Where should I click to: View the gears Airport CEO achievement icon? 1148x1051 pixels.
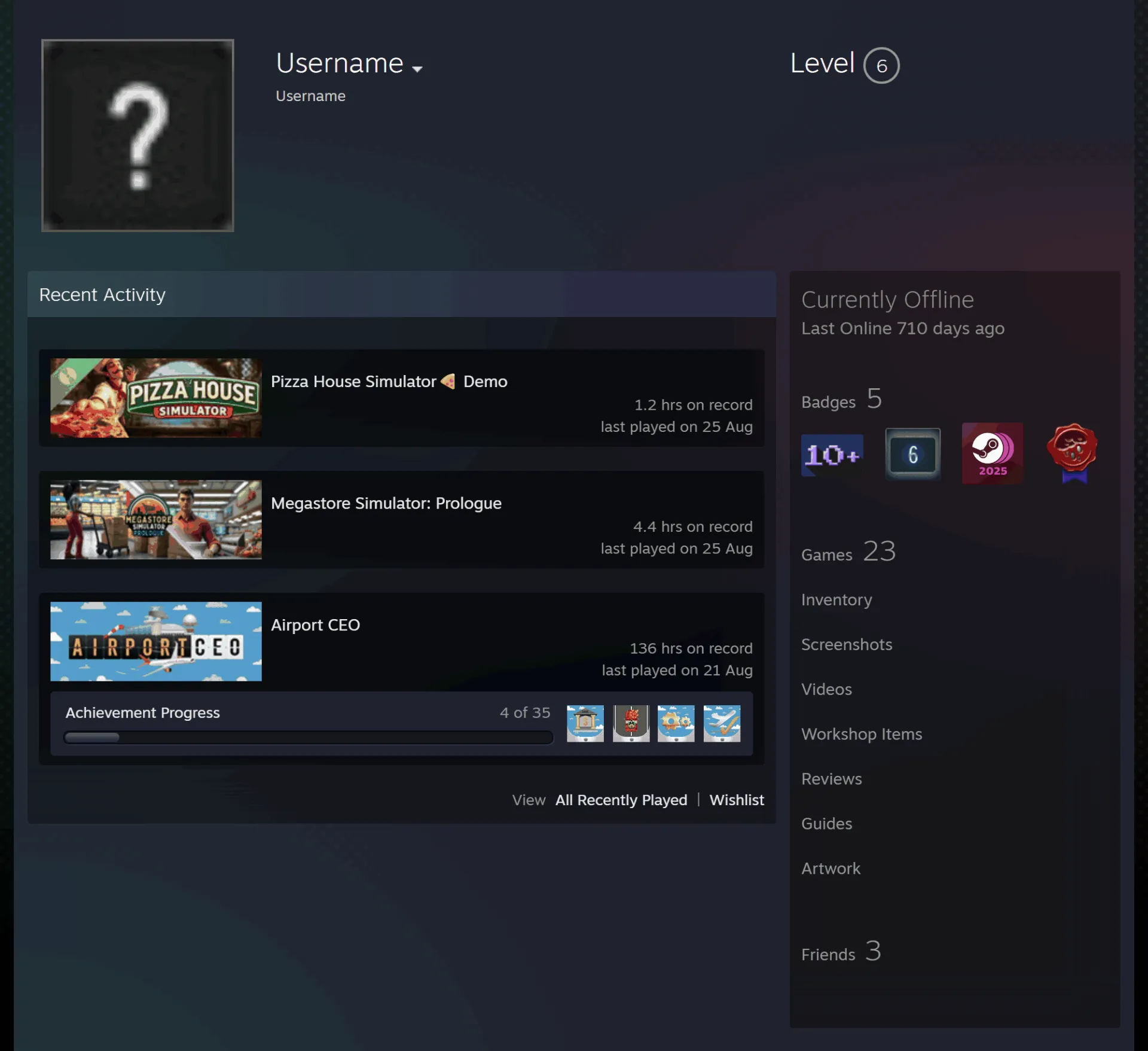(x=676, y=723)
